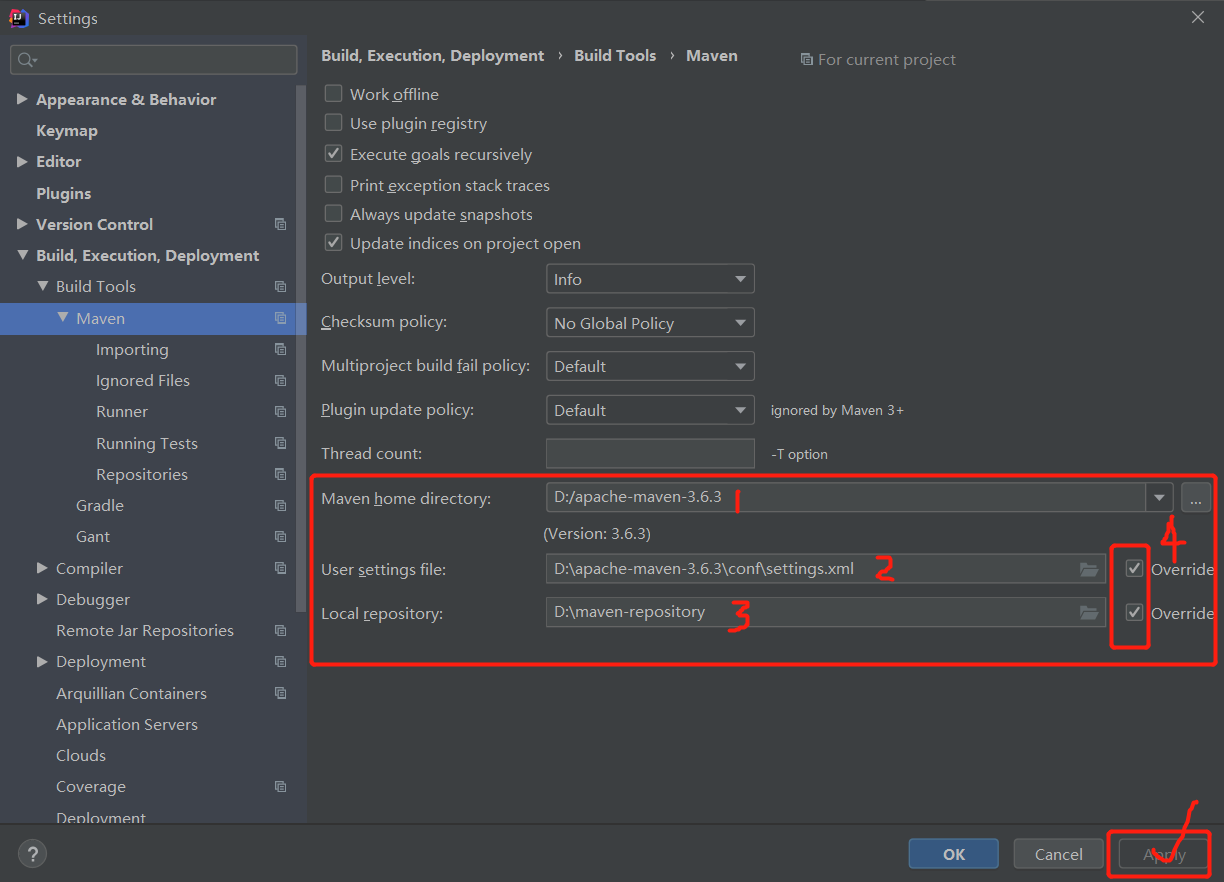Screen dimensions: 1224x882
Task: Expand the Maven home directory dropdown arrow
Action: coord(1159,497)
